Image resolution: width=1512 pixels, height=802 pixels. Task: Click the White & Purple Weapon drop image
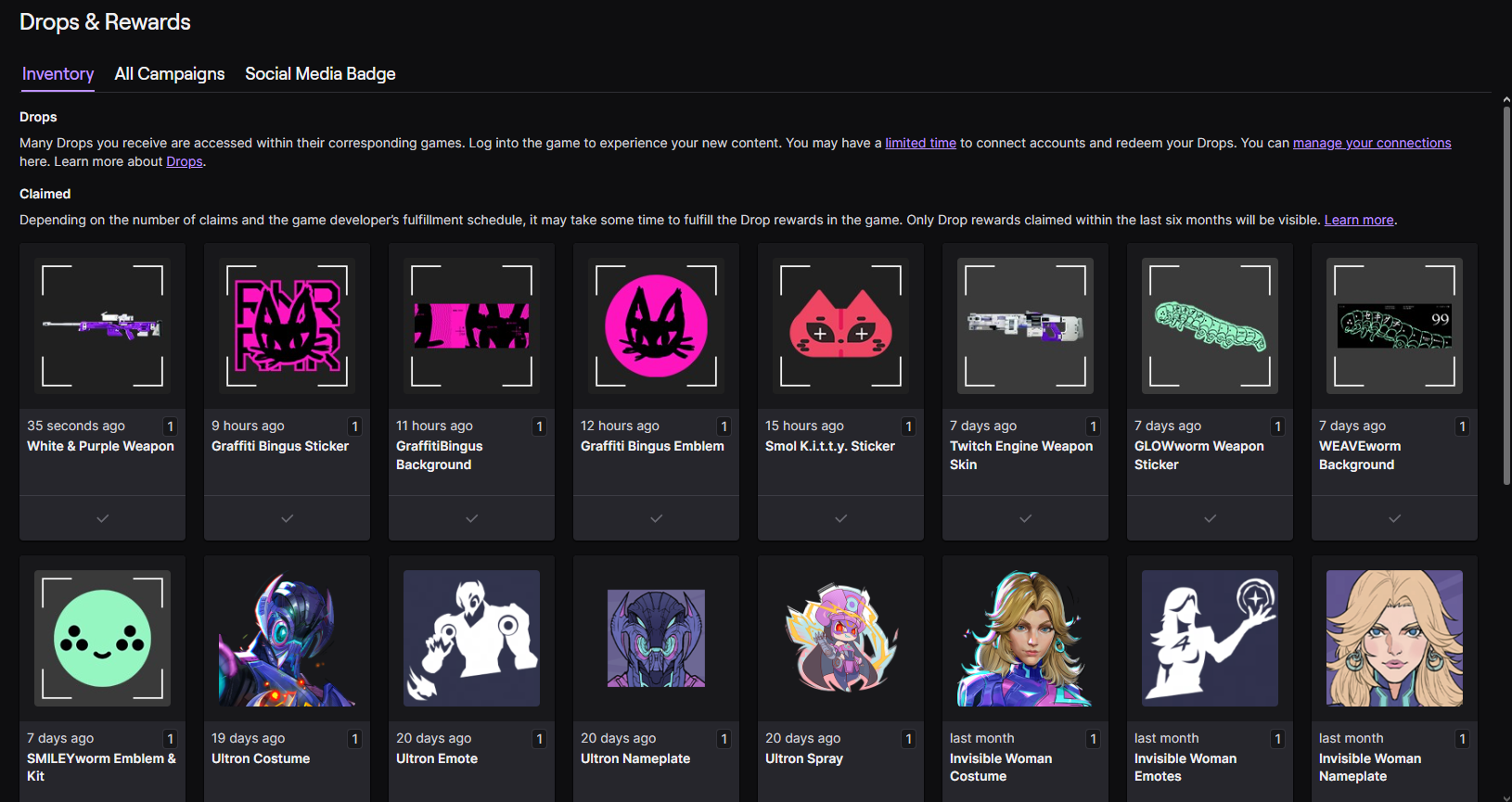click(x=102, y=325)
